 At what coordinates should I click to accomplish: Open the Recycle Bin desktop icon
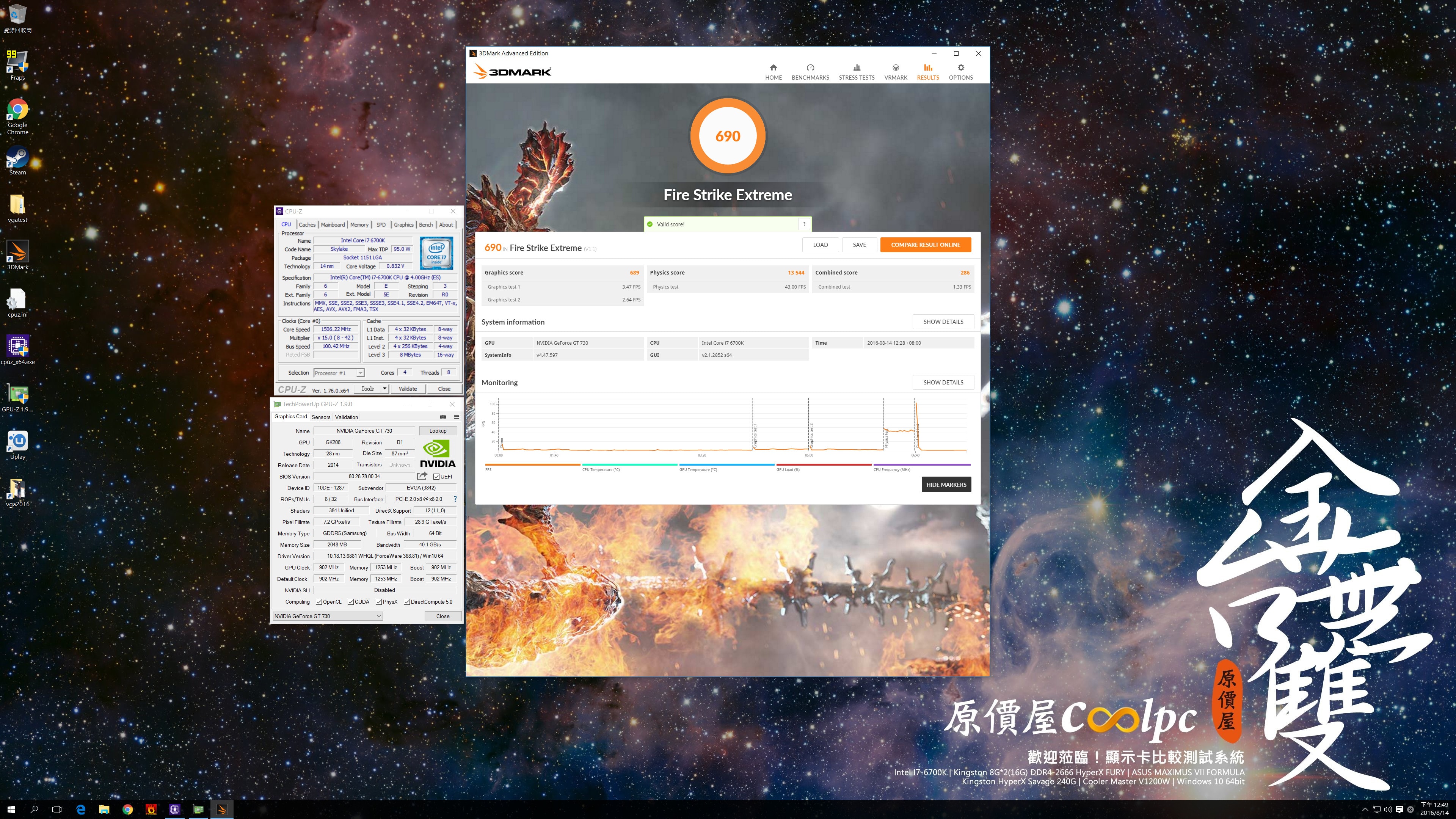[x=17, y=18]
